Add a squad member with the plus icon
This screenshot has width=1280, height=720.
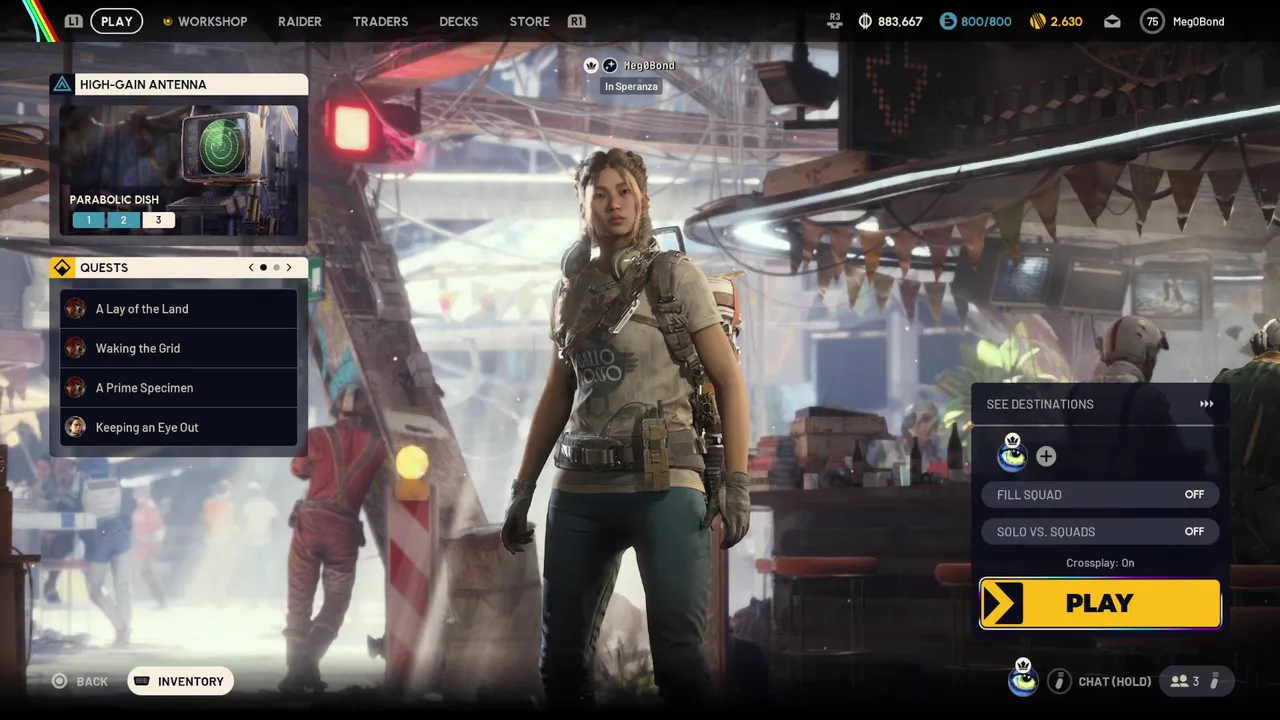[x=1046, y=457]
